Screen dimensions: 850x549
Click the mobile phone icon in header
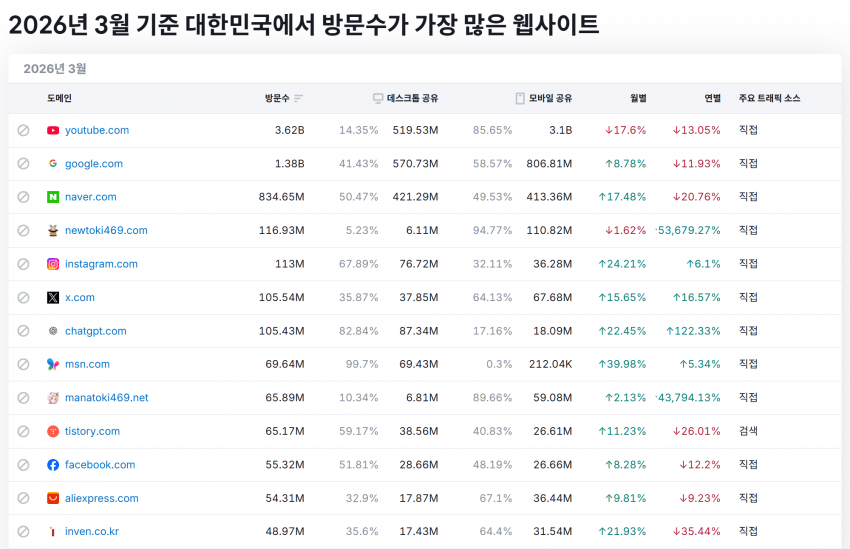[x=520, y=98]
